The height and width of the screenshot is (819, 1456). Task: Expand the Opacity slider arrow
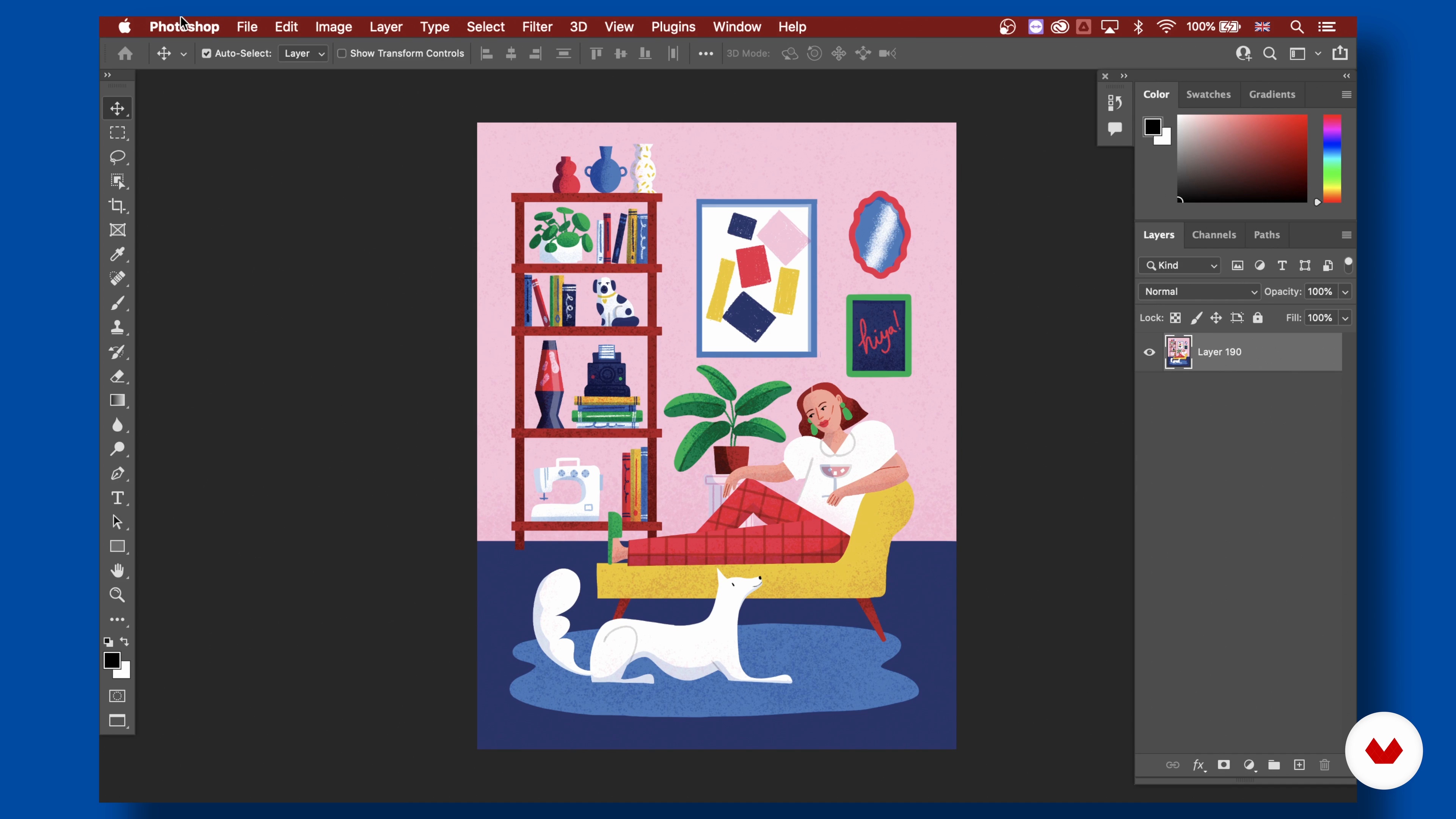(x=1346, y=292)
